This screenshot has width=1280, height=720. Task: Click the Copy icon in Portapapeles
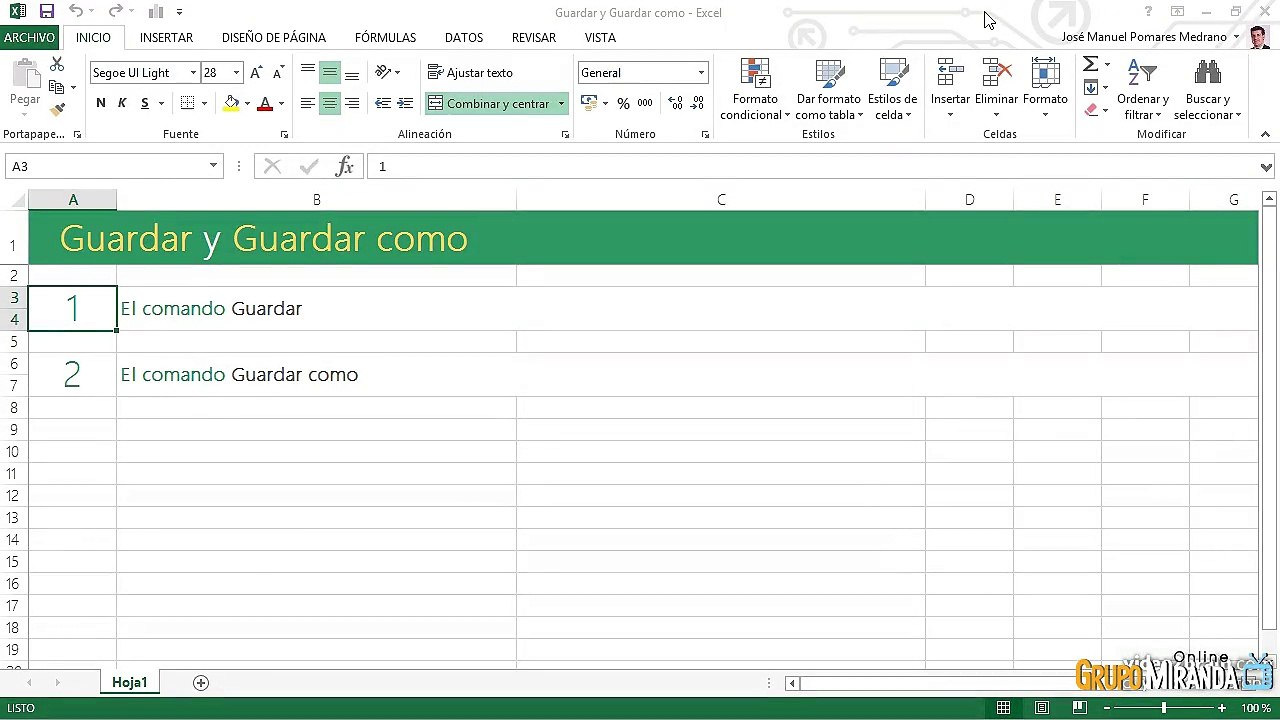click(x=57, y=87)
